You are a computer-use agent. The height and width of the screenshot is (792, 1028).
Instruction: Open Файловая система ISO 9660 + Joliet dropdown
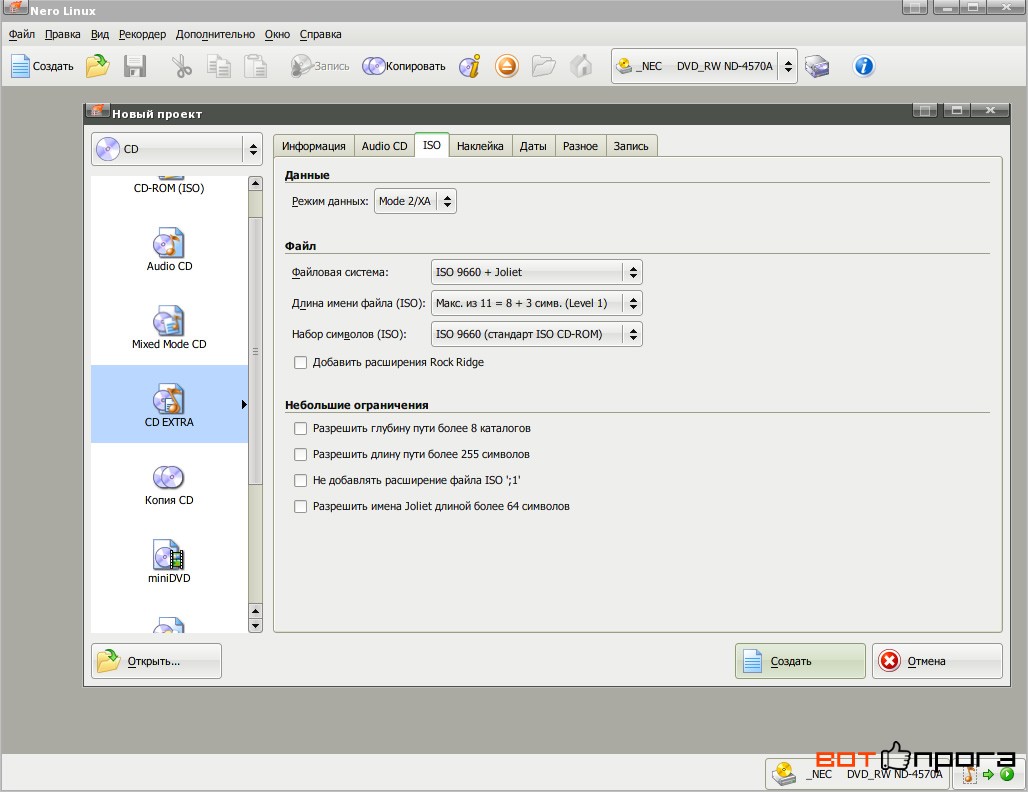click(x=536, y=272)
